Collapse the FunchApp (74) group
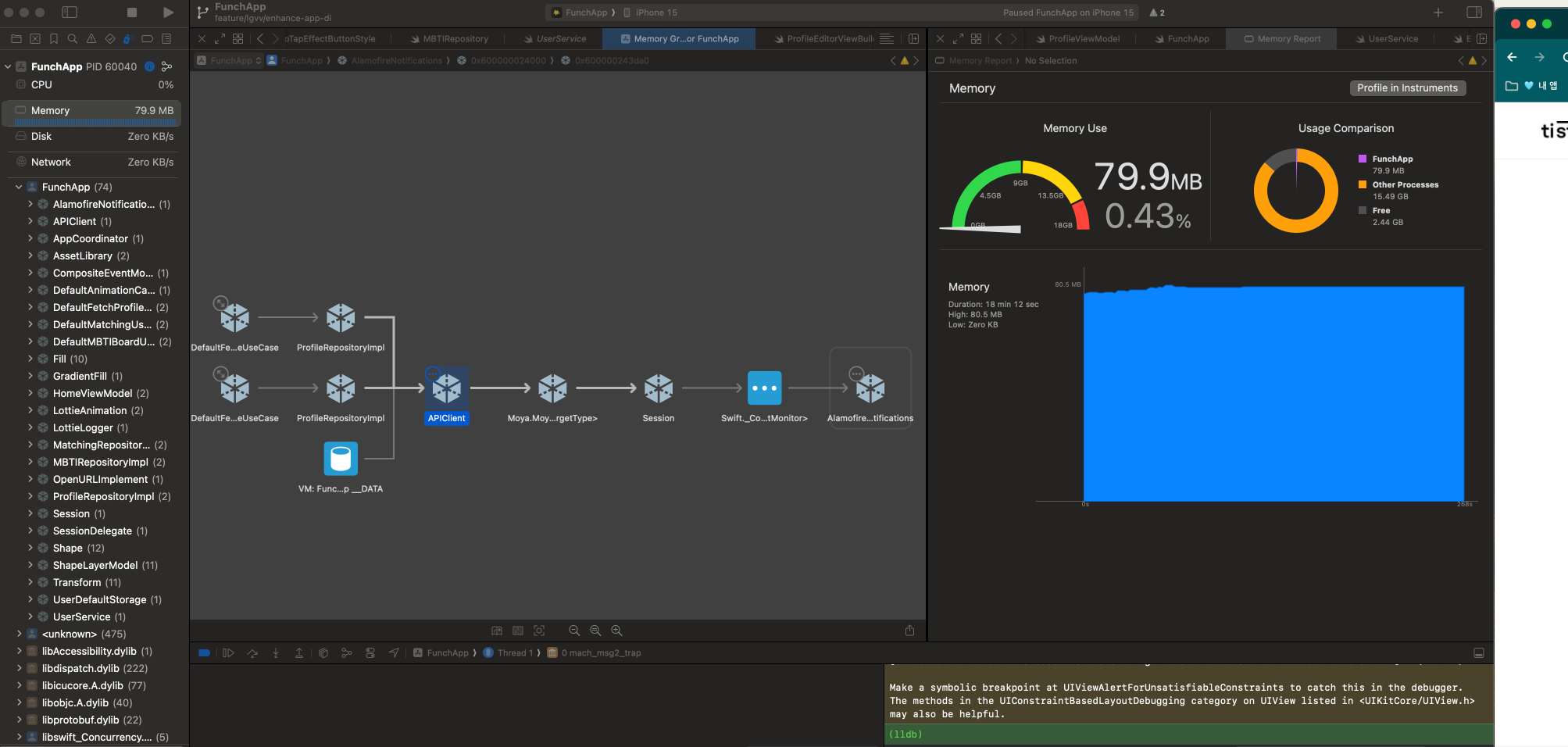The width and height of the screenshot is (1568, 747). (x=19, y=187)
